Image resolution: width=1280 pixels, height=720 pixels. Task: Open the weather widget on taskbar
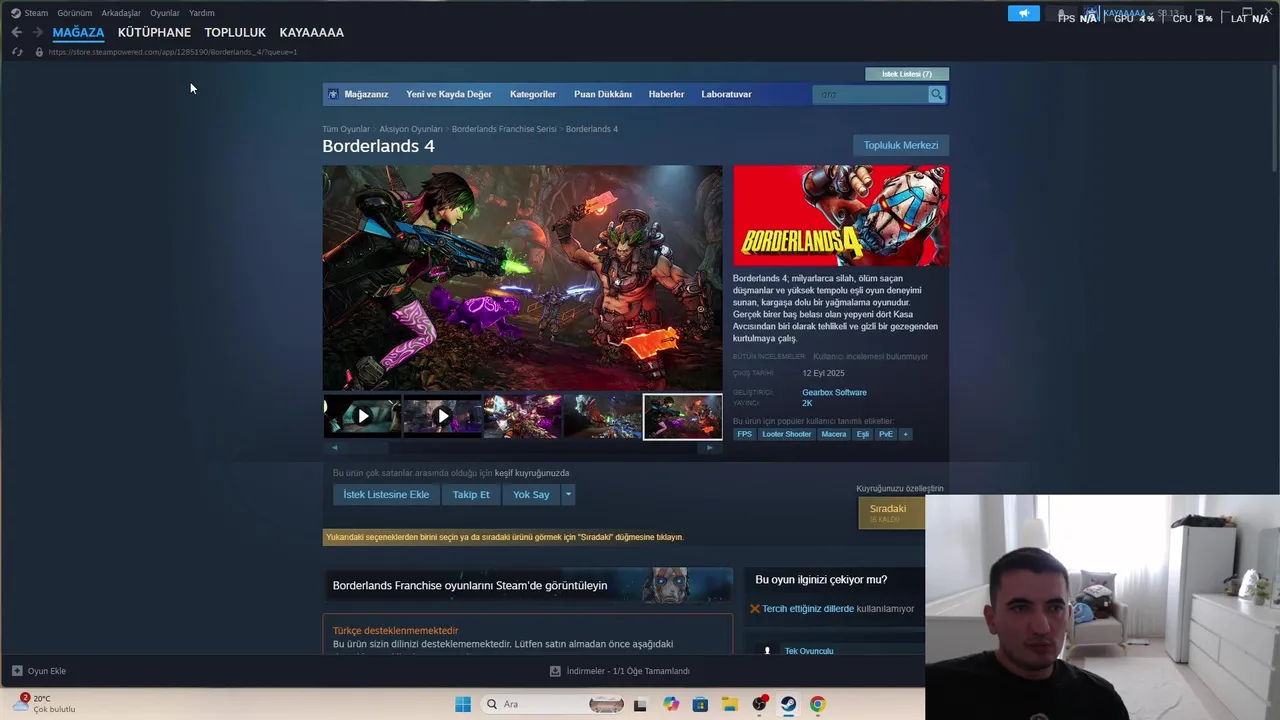(45, 704)
